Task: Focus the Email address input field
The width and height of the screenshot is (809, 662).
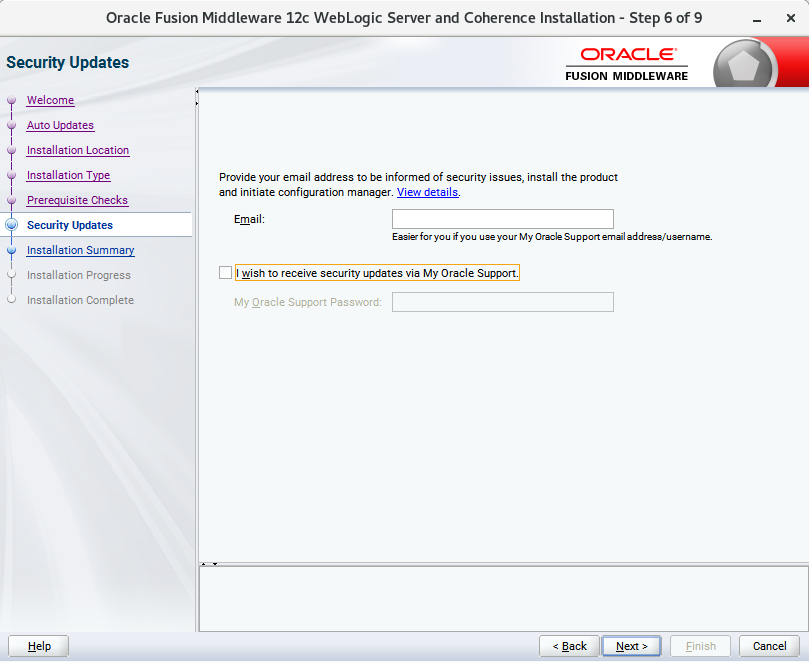Action: click(x=502, y=220)
